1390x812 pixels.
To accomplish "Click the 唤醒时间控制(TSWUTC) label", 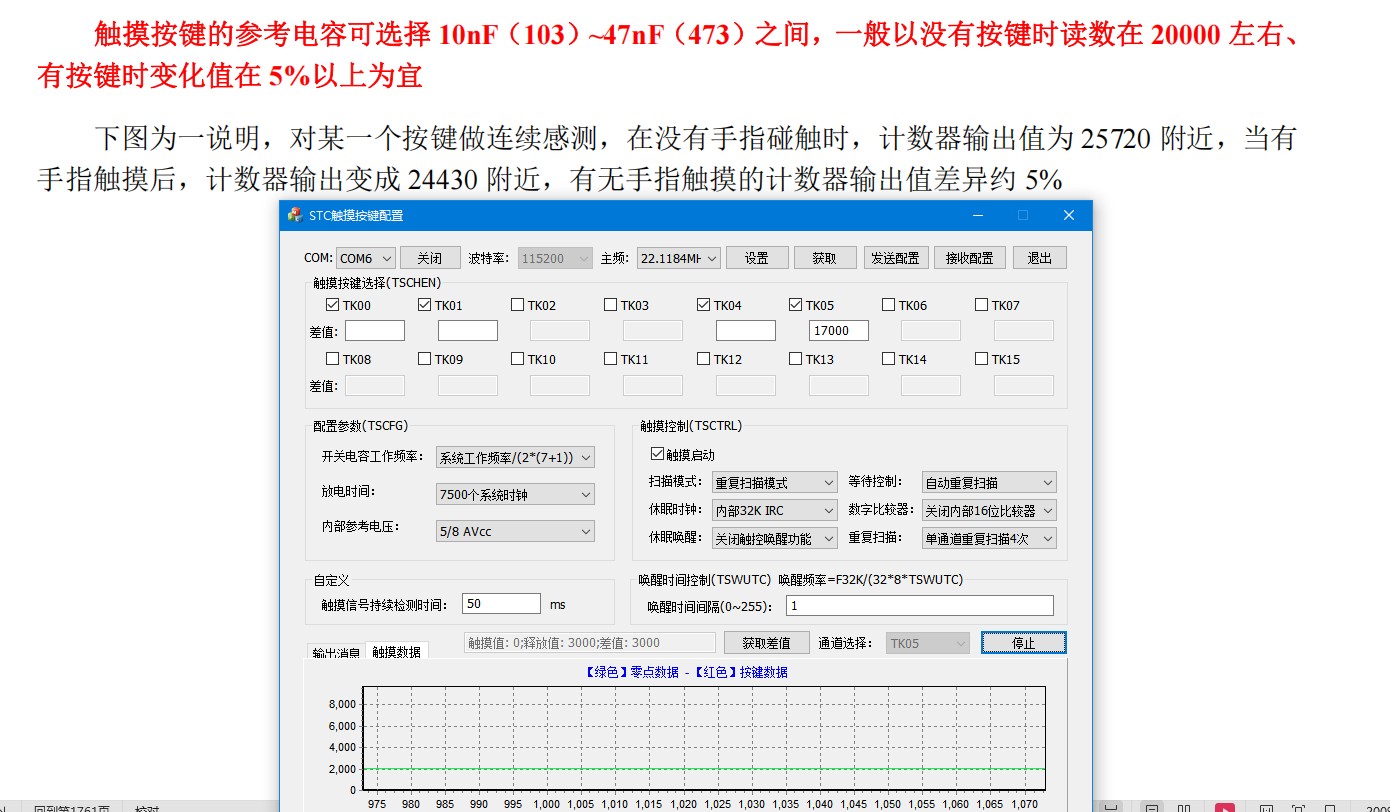I will pos(705,579).
